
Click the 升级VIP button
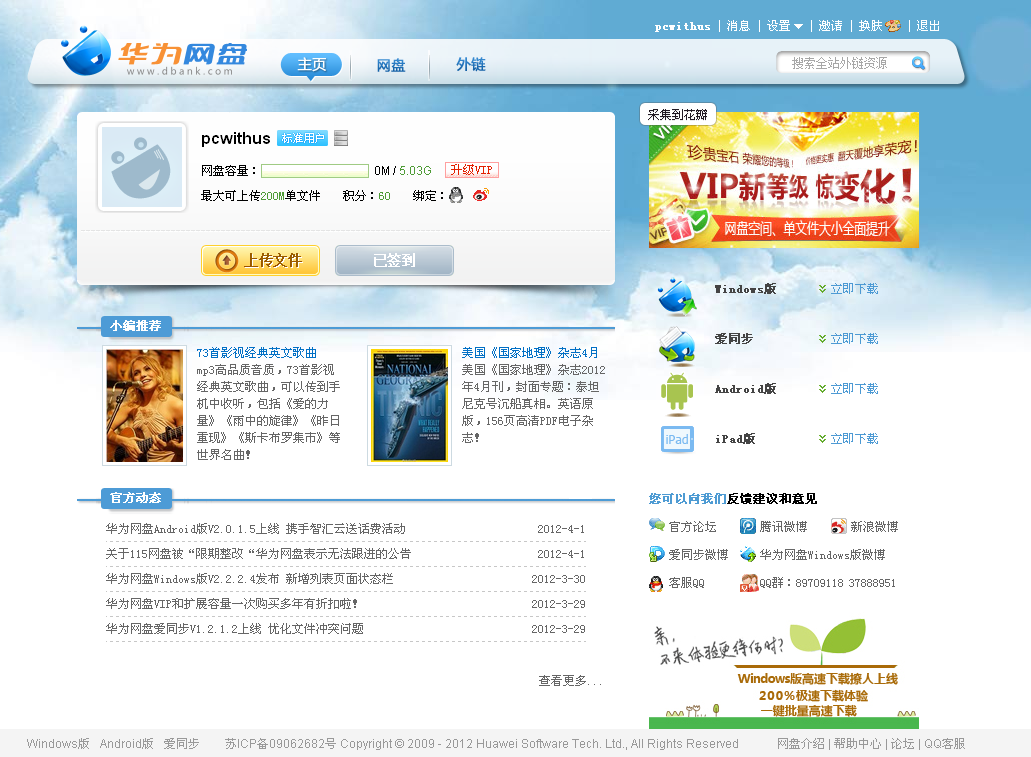coord(471,170)
